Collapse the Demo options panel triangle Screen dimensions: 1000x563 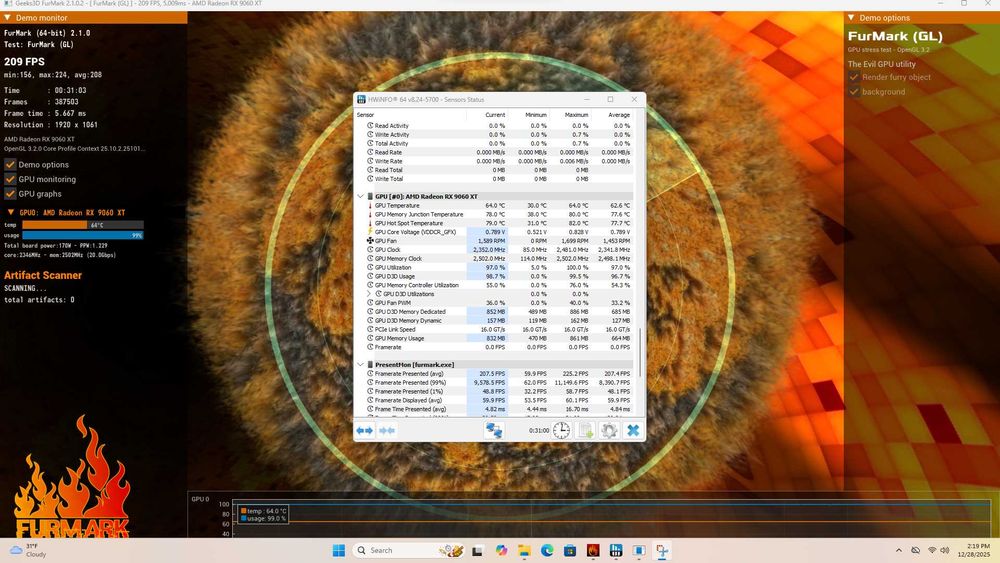[x=851, y=18]
